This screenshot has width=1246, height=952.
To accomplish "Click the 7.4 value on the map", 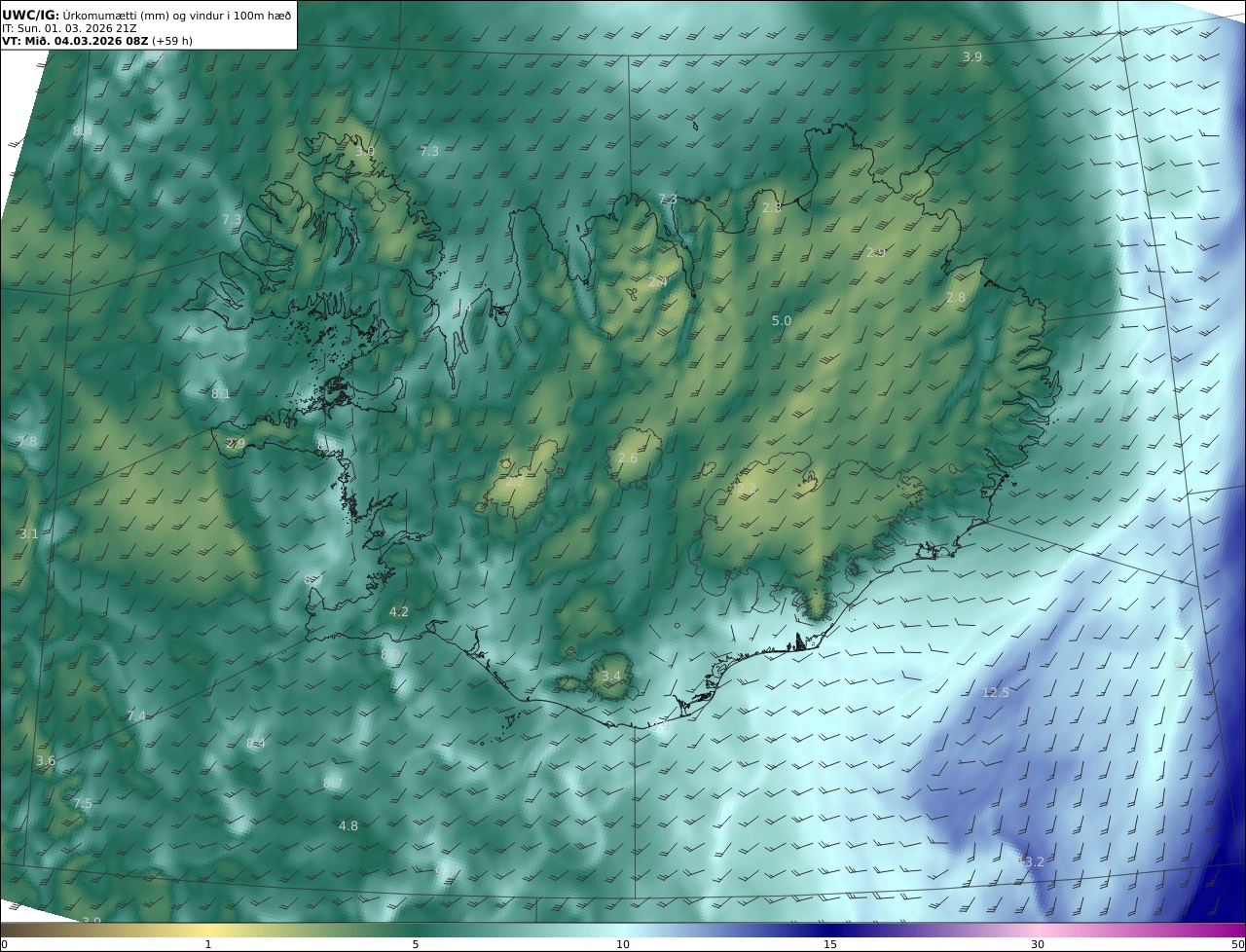I will 136,716.
